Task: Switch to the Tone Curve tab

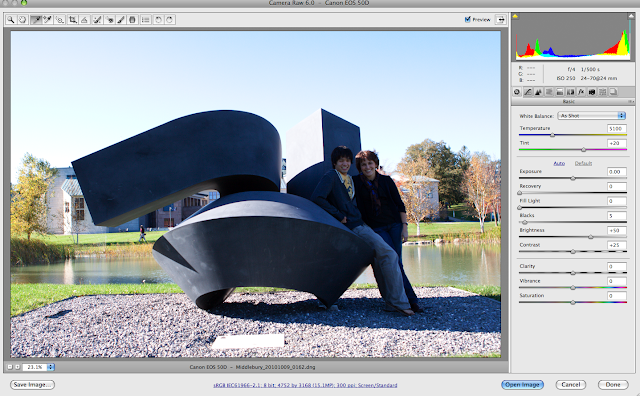Action: 528,92
